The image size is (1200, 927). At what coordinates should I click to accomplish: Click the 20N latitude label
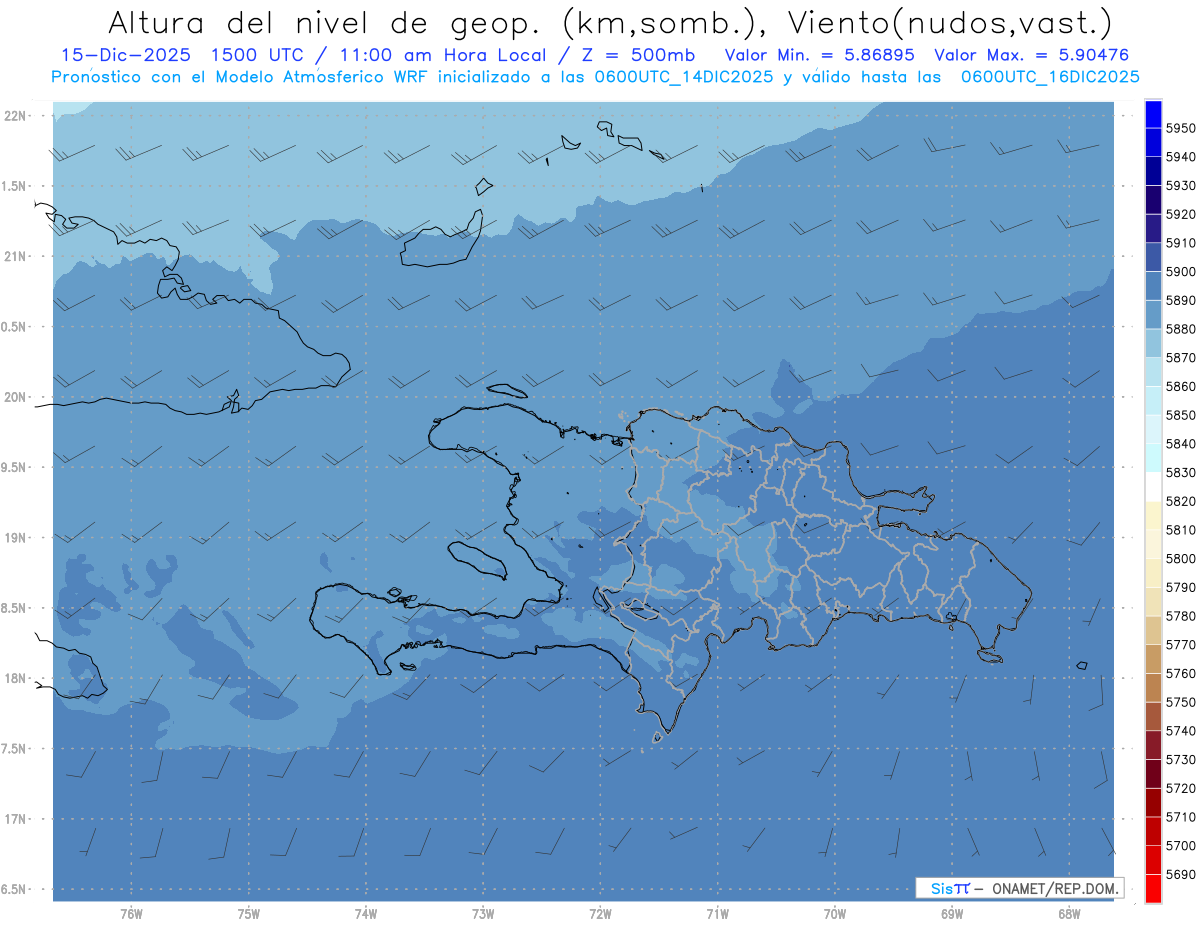pos(14,397)
